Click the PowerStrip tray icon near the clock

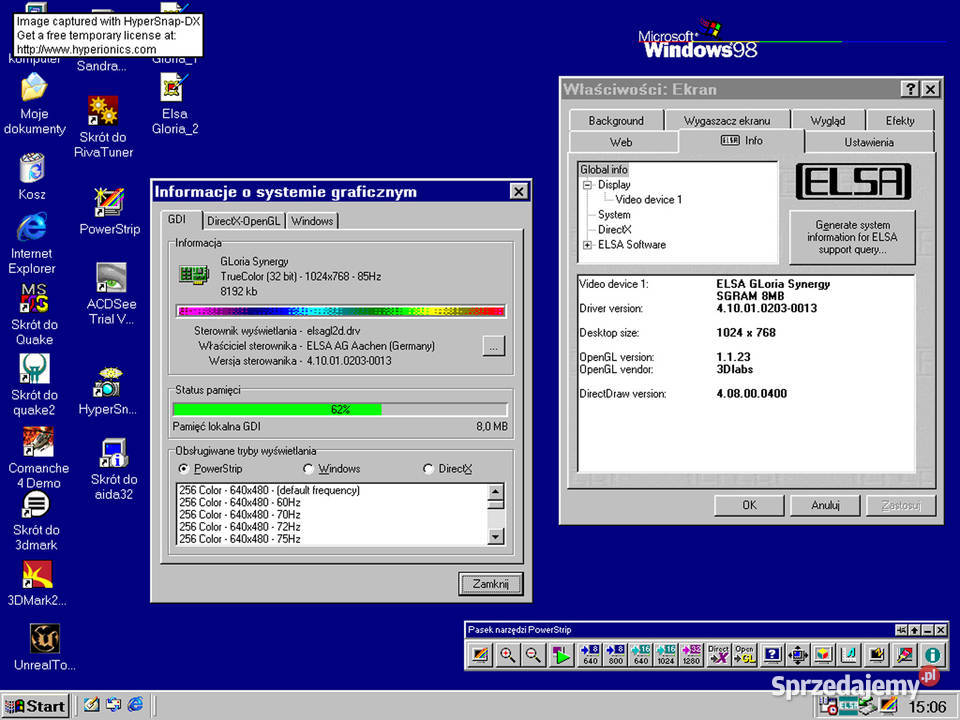pyautogui.click(x=889, y=707)
